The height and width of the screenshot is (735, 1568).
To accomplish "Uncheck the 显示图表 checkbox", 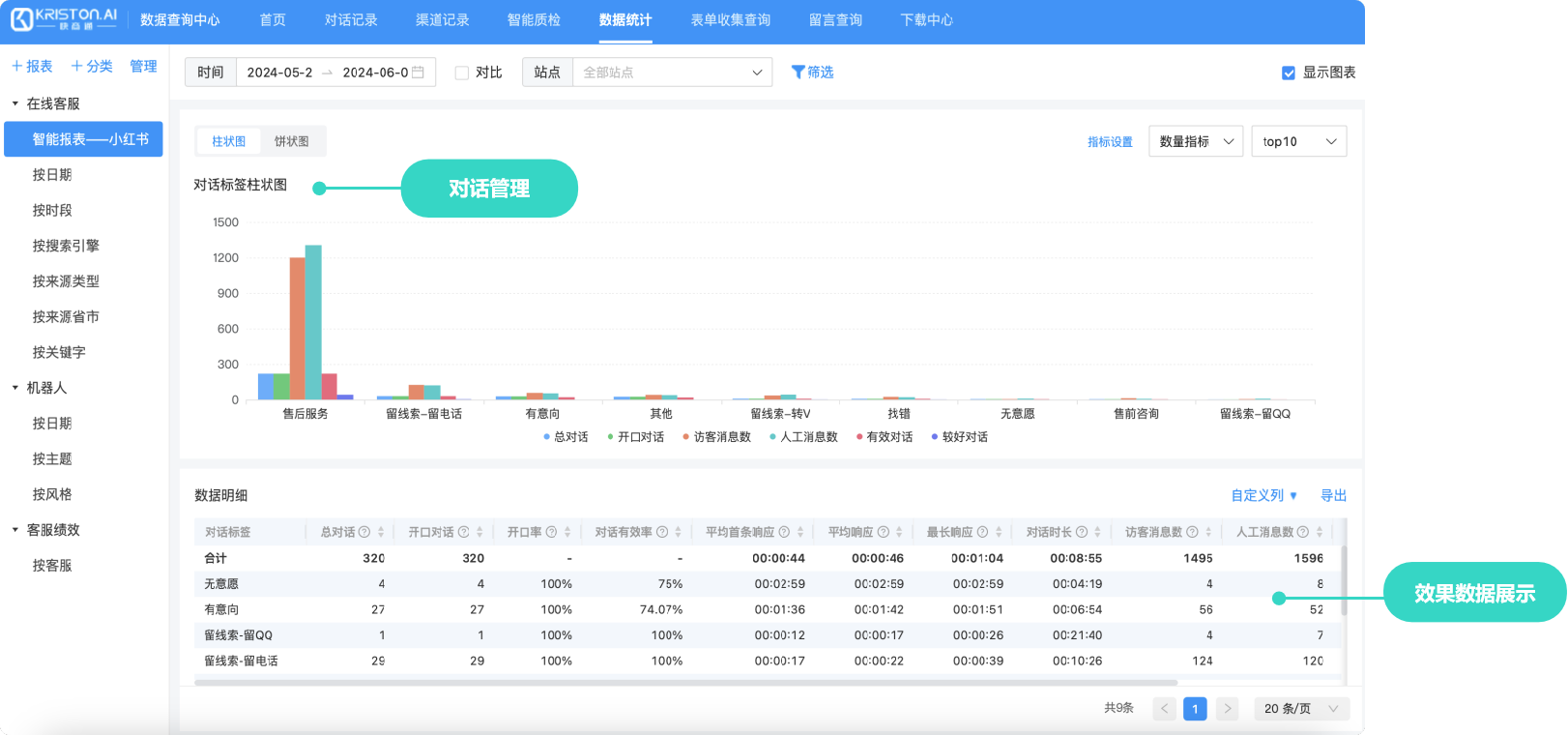I will [1288, 73].
